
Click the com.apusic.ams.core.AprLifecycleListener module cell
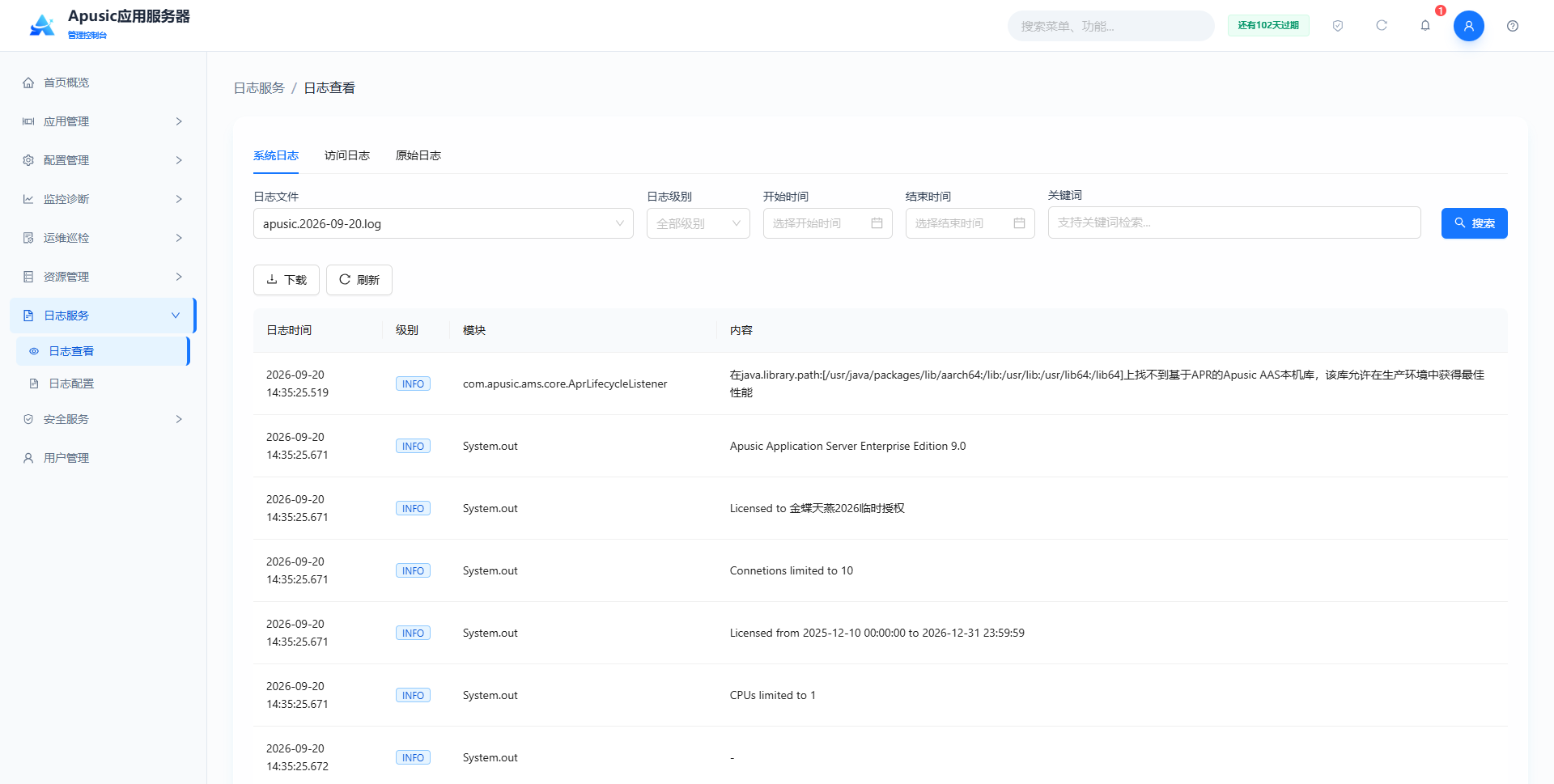tap(565, 384)
